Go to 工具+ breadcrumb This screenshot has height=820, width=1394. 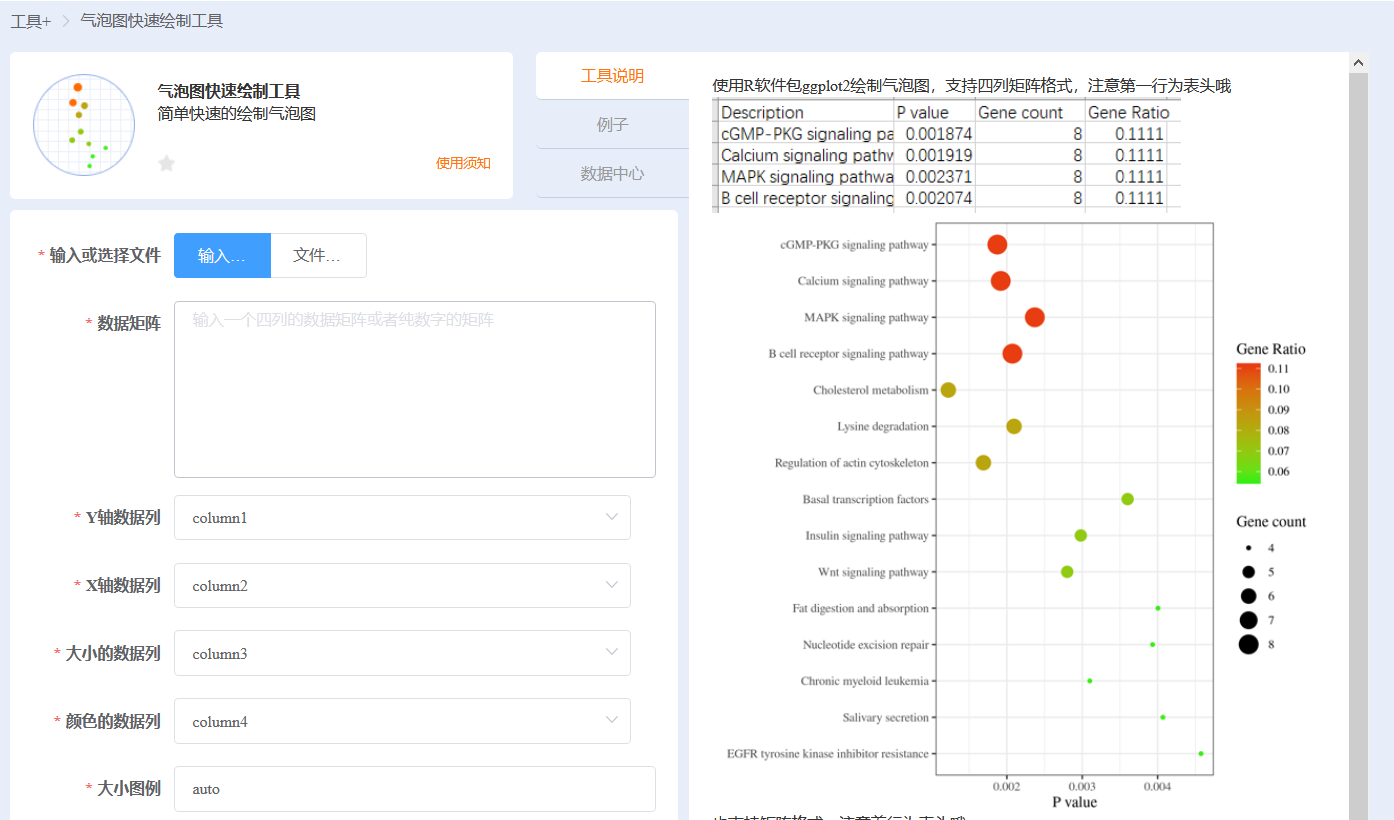30,21
